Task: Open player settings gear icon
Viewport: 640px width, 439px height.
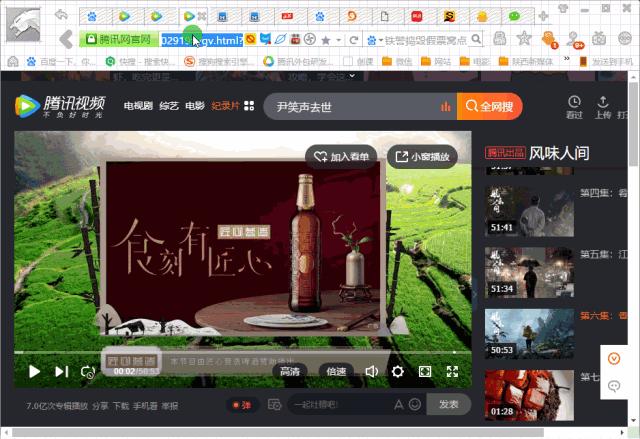Action: 398,371
